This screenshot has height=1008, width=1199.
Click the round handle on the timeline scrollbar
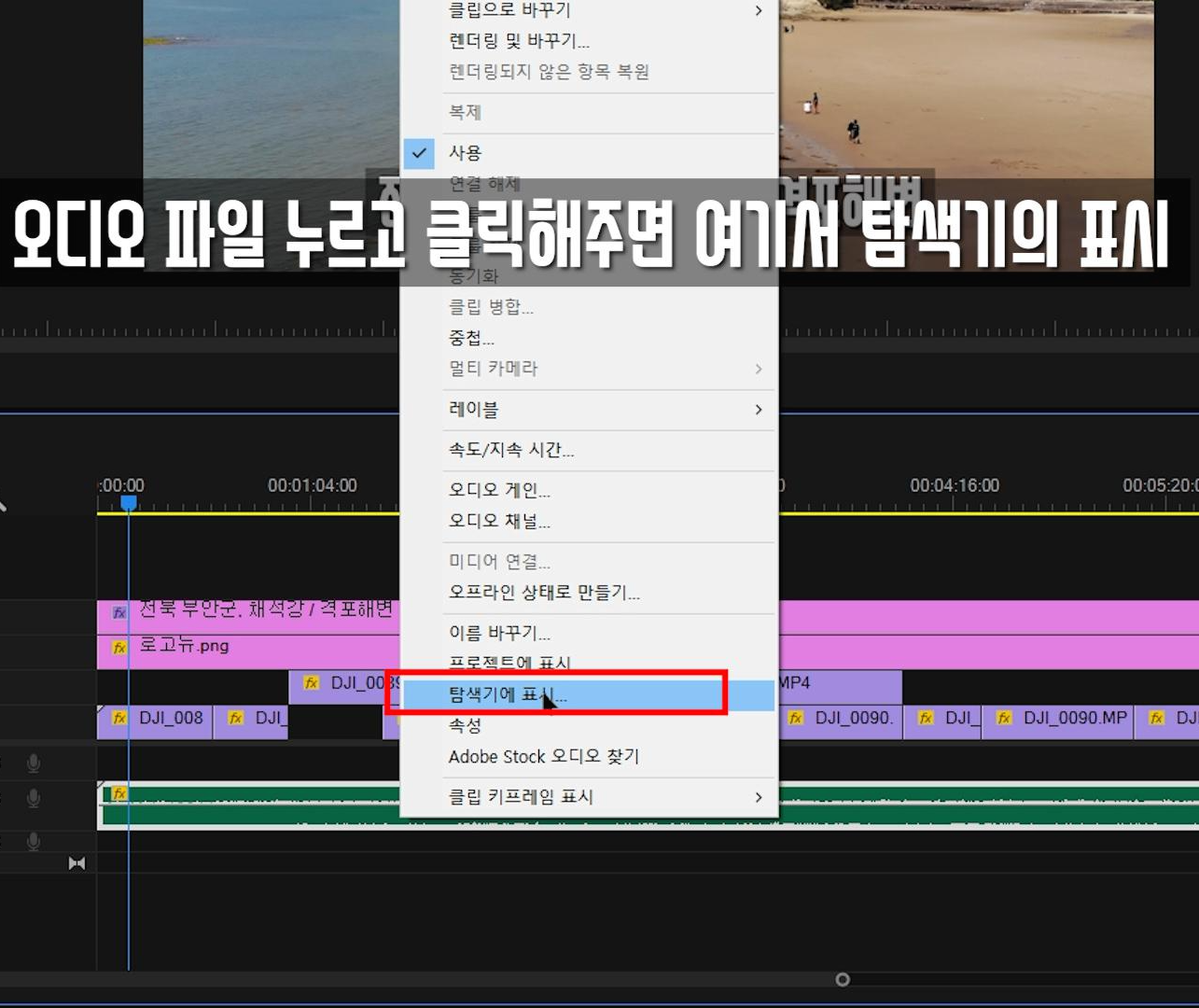coord(843,979)
